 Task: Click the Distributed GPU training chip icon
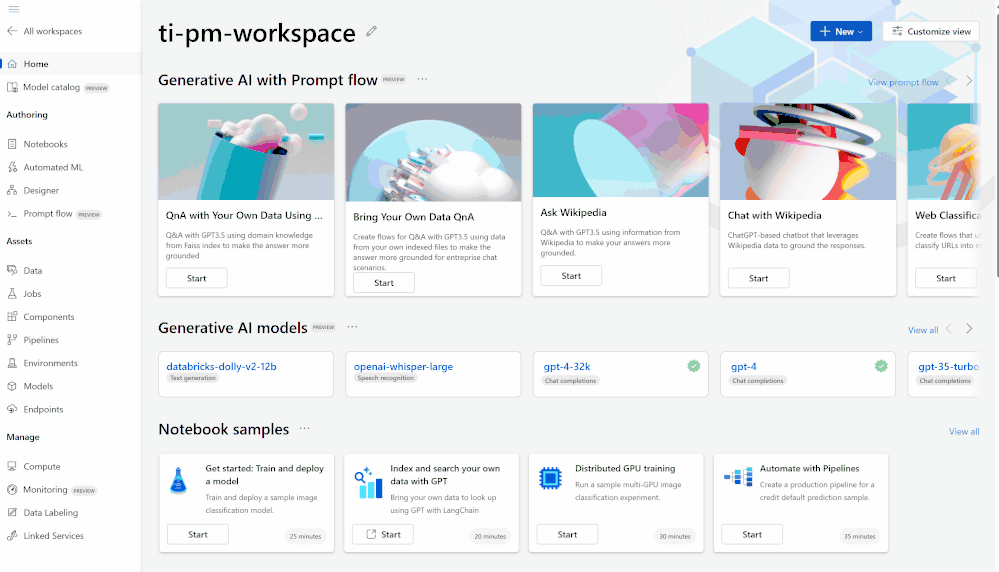(x=550, y=478)
